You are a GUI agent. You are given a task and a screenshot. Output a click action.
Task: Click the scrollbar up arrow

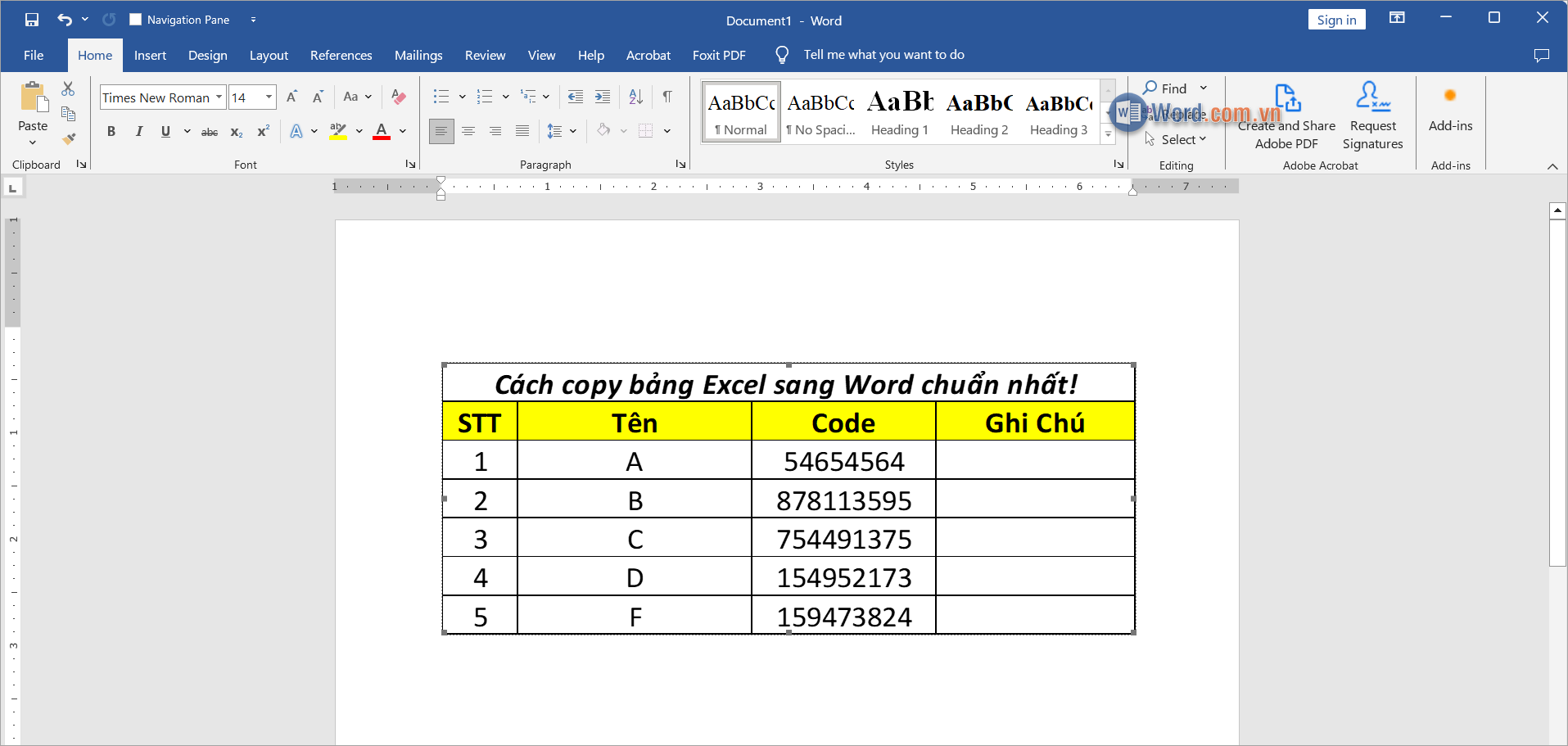1557,210
